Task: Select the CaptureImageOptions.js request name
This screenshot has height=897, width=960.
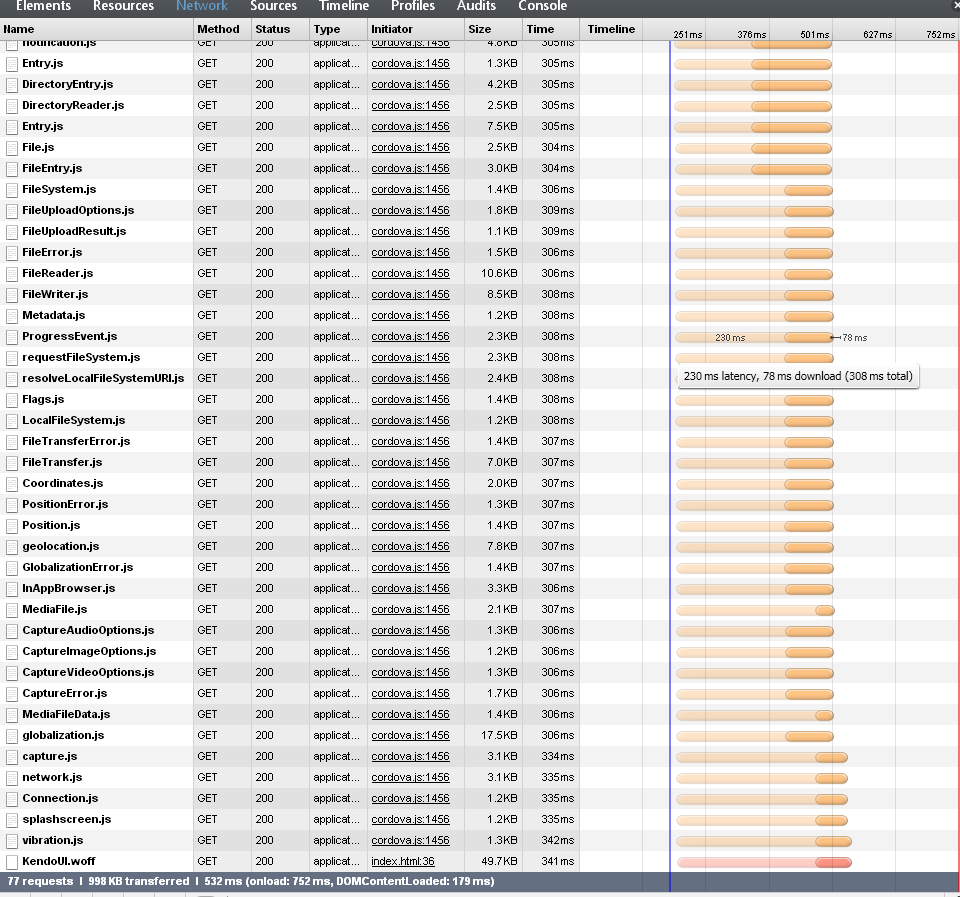Action: (89, 651)
